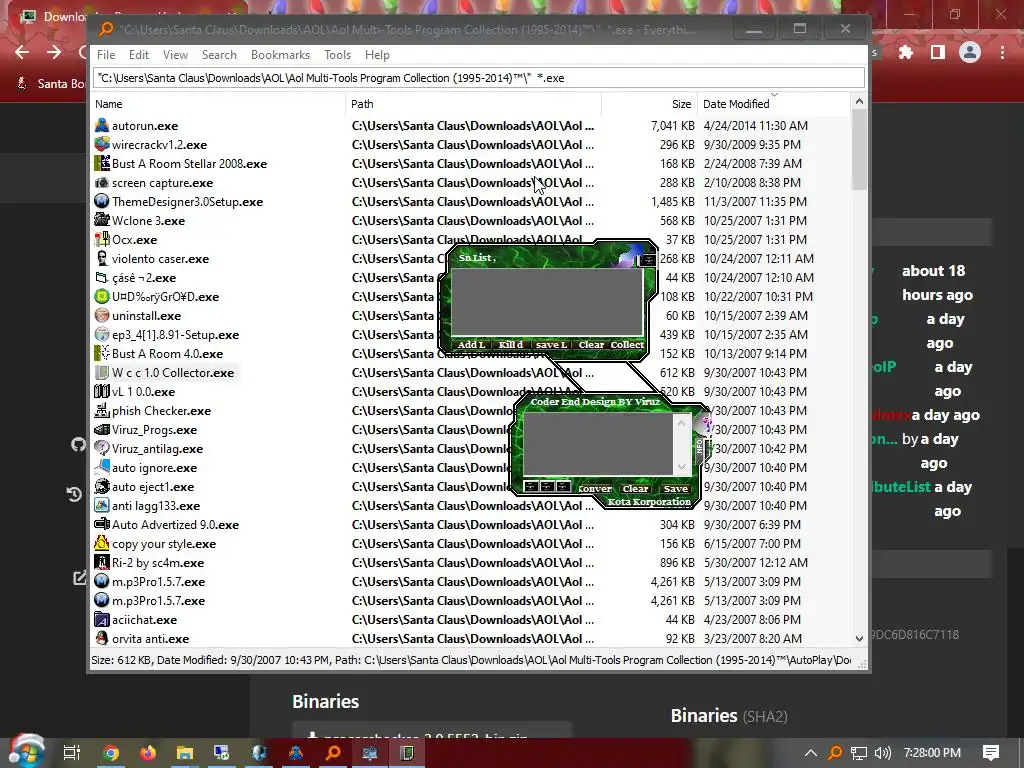This screenshot has height=768, width=1024.
Task: Click the violento caser.exe icon
Action: pos(101,258)
